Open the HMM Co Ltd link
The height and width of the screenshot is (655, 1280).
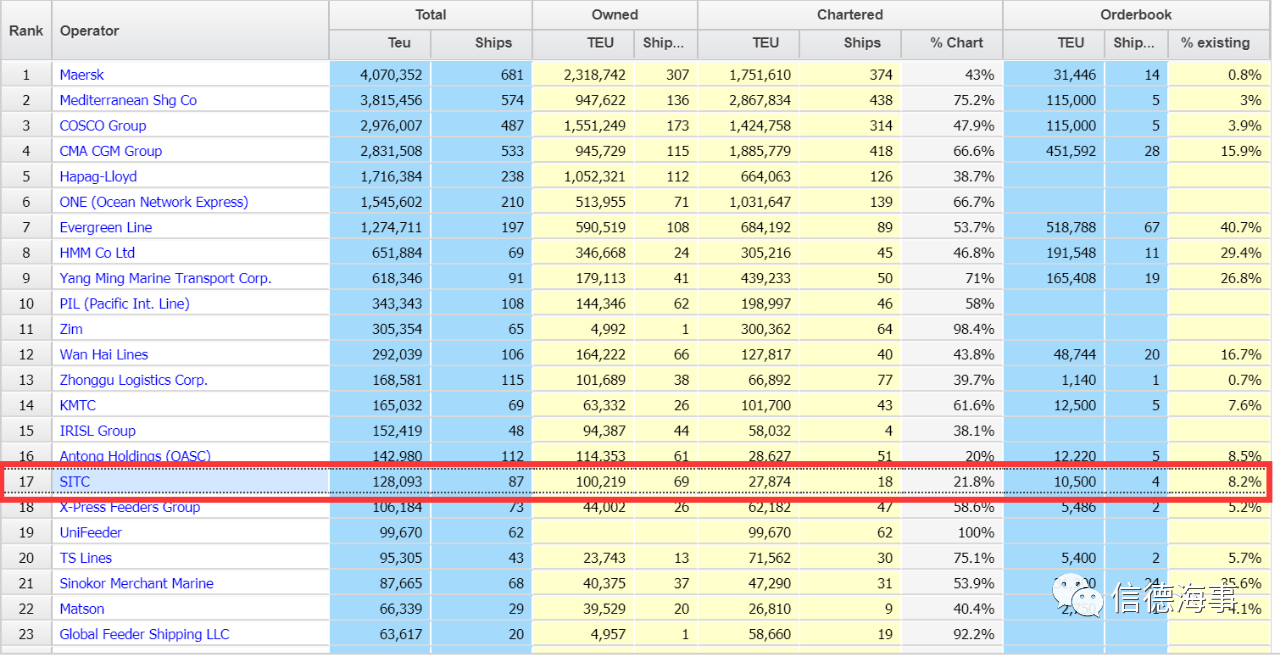[97, 253]
